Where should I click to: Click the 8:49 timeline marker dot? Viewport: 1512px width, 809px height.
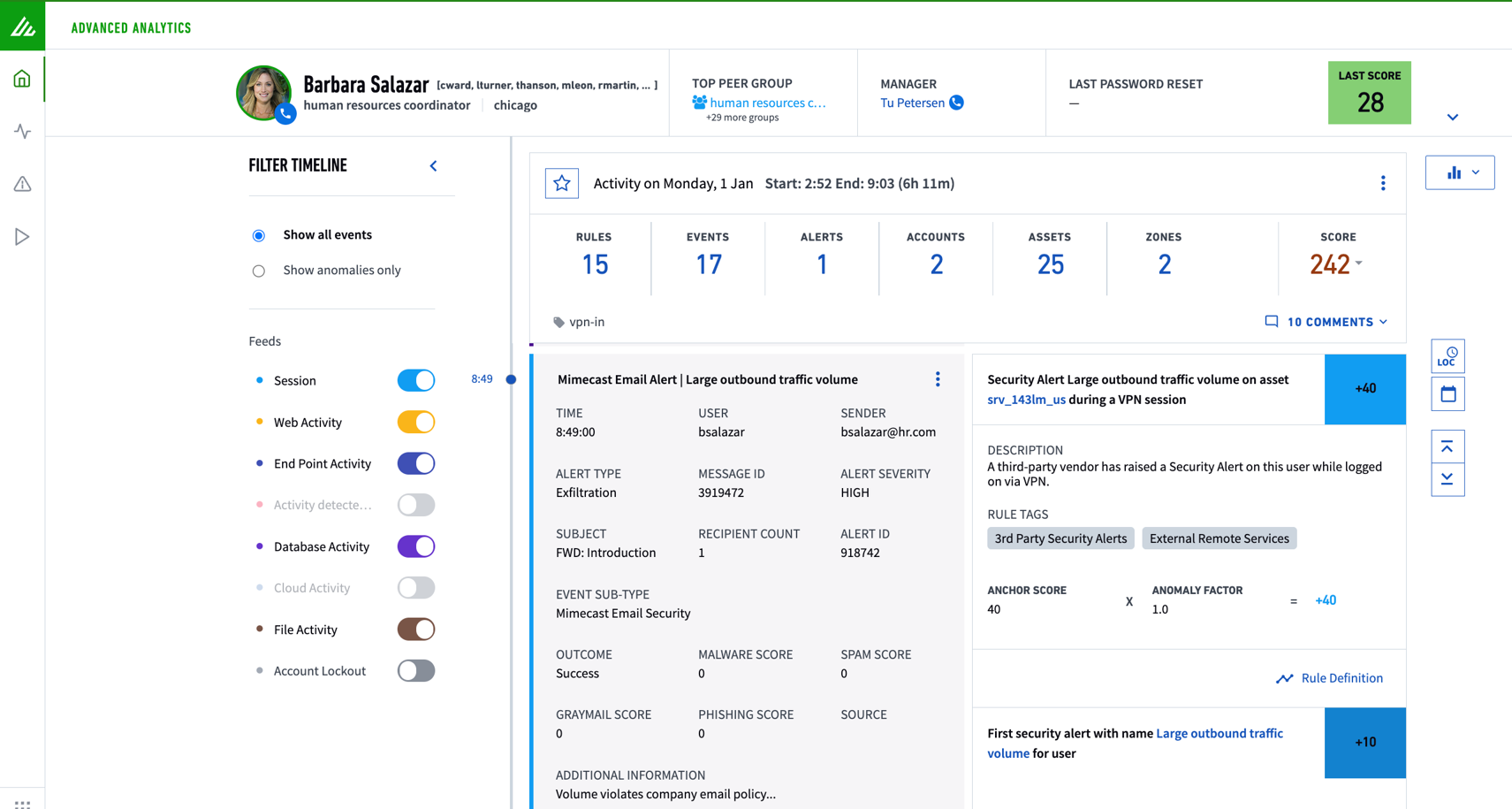511,379
